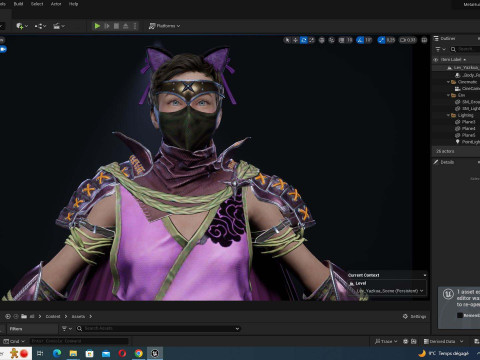
Task: Focus the Enter Console Command field
Action: pyautogui.click(x=79, y=341)
